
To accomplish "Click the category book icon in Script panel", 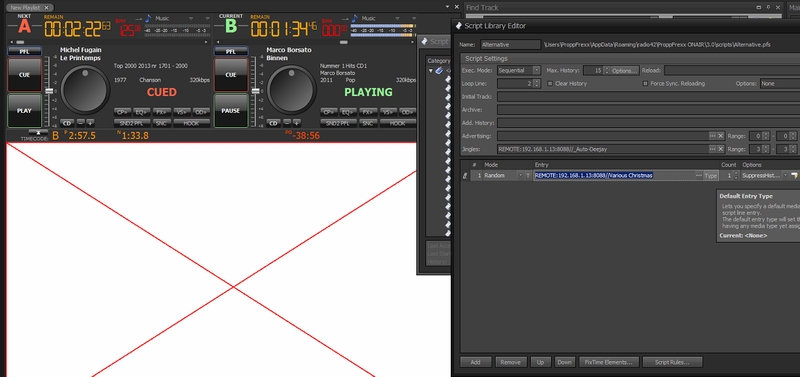I will [x=439, y=70].
